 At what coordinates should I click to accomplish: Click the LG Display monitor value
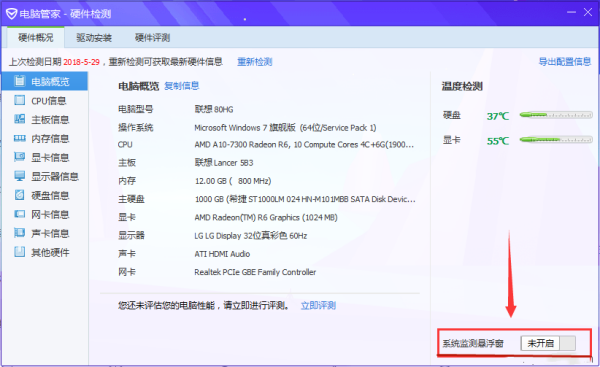click(251, 236)
